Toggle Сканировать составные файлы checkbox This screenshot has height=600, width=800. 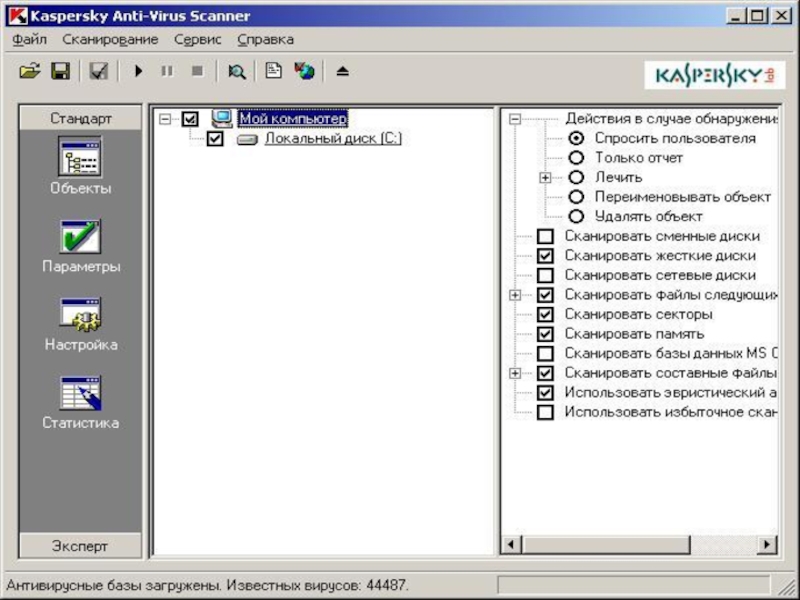(545, 373)
